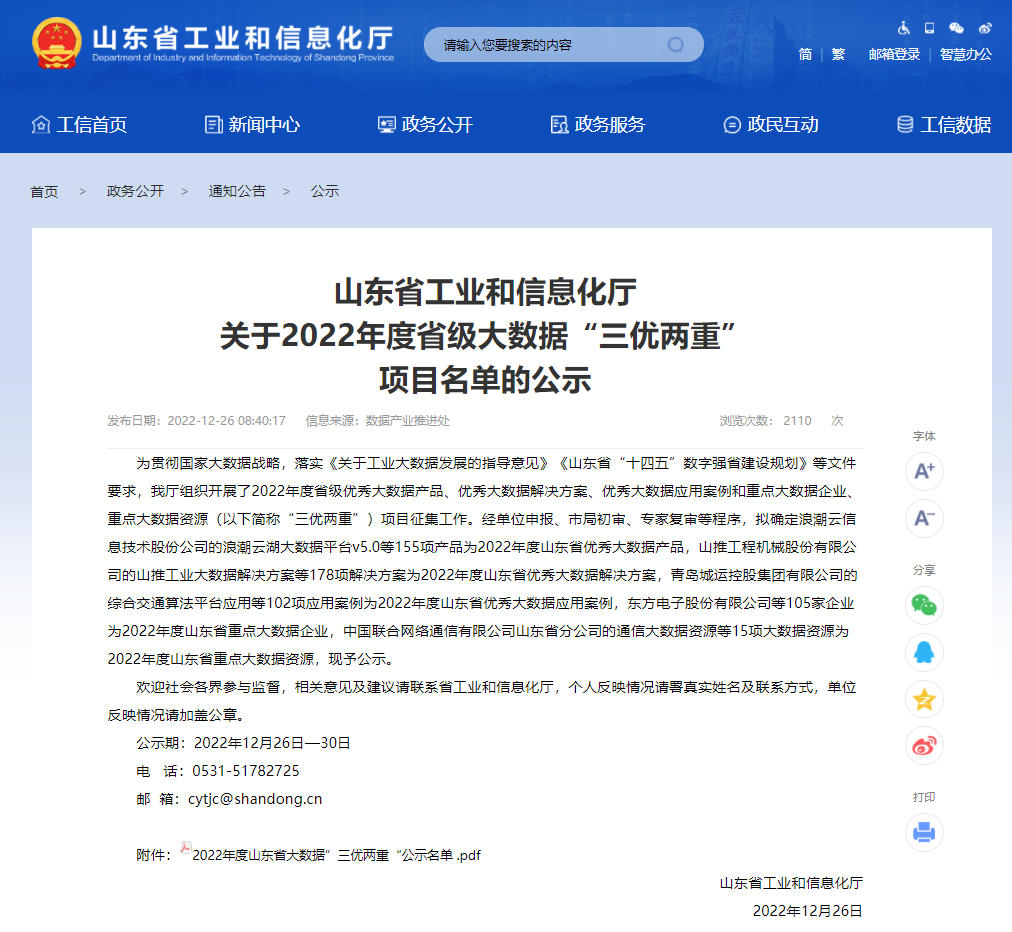Viewport: 1012px width, 932px height.
Task: Switch to simplified Chinese 简
Action: [805, 54]
